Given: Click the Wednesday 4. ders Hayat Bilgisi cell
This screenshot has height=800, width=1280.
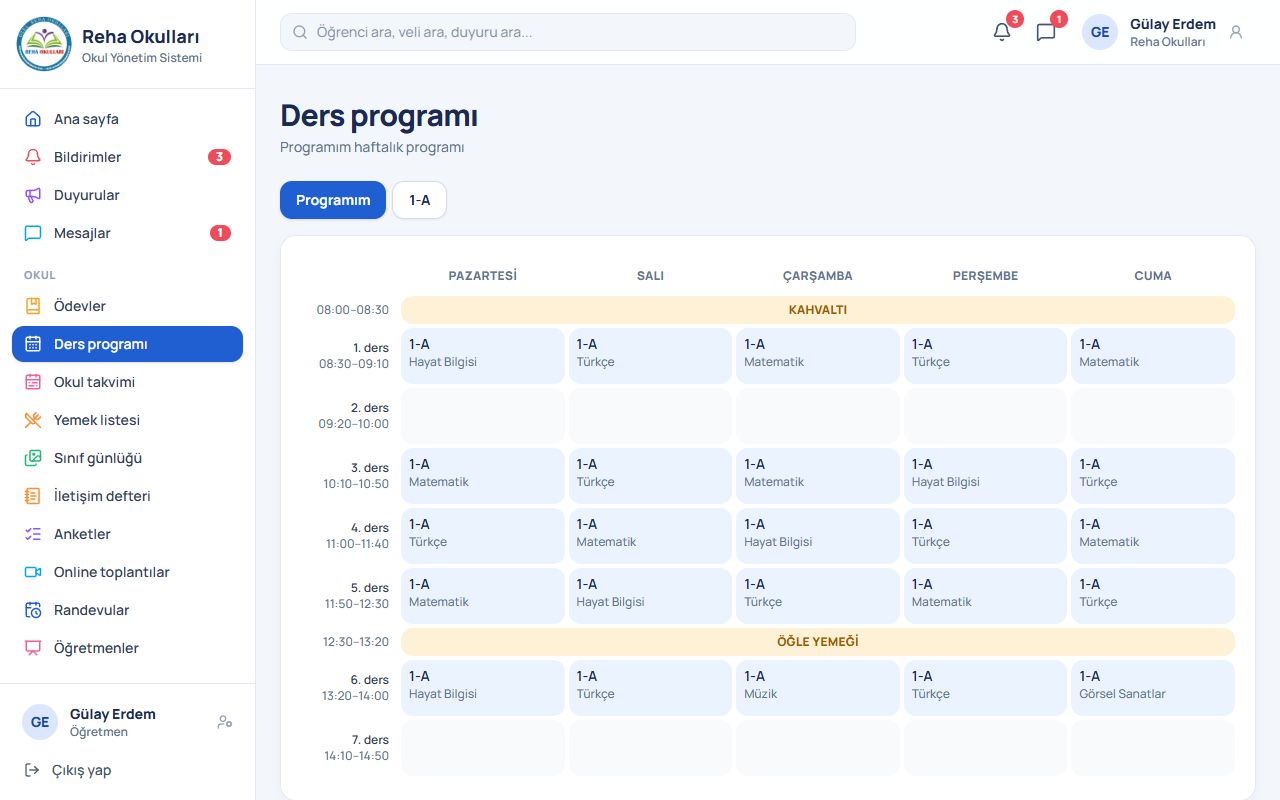Looking at the screenshot, I should (818, 536).
